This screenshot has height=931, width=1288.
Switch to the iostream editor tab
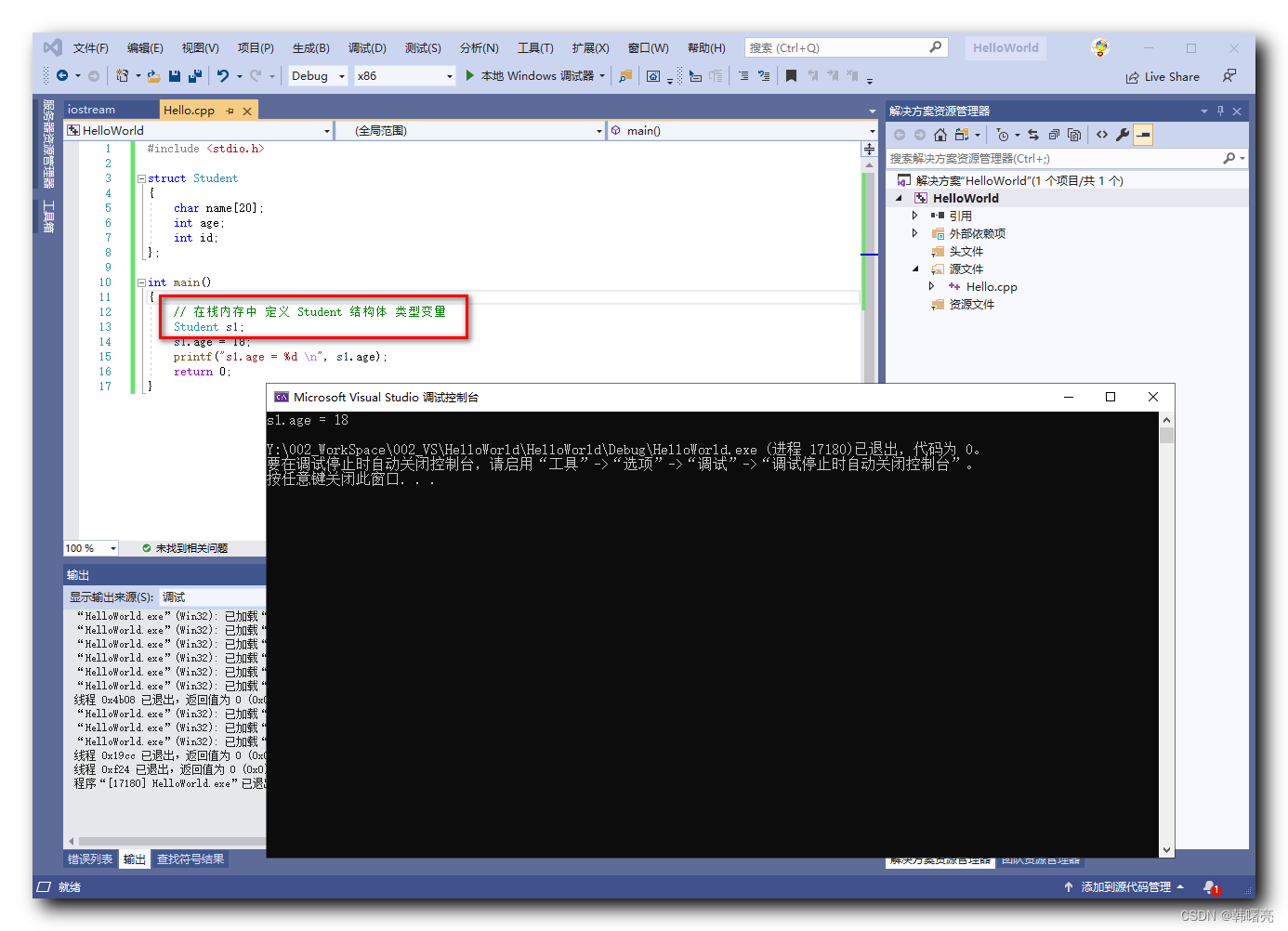[91, 110]
